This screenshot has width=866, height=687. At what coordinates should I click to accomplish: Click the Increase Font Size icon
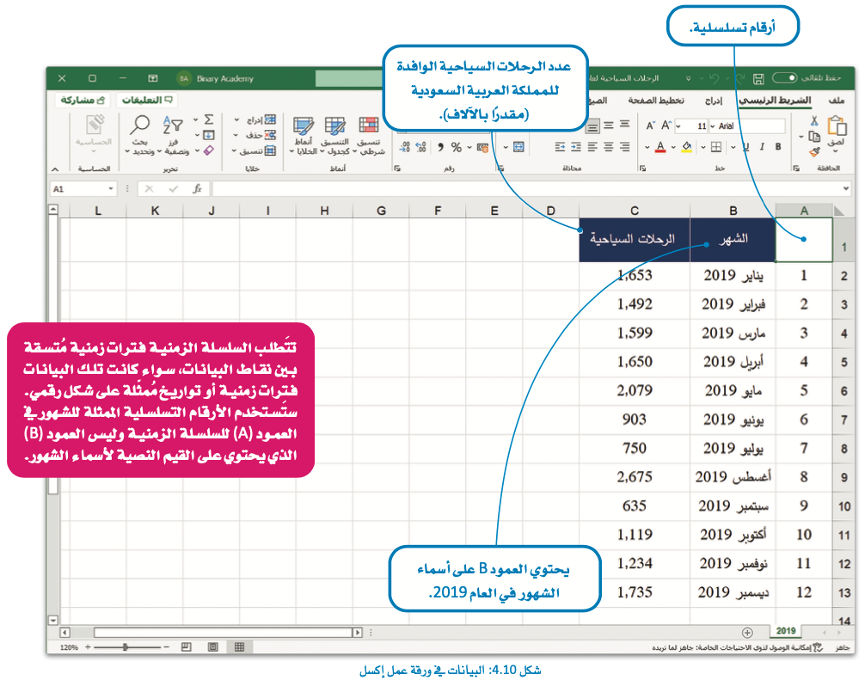tap(666, 125)
